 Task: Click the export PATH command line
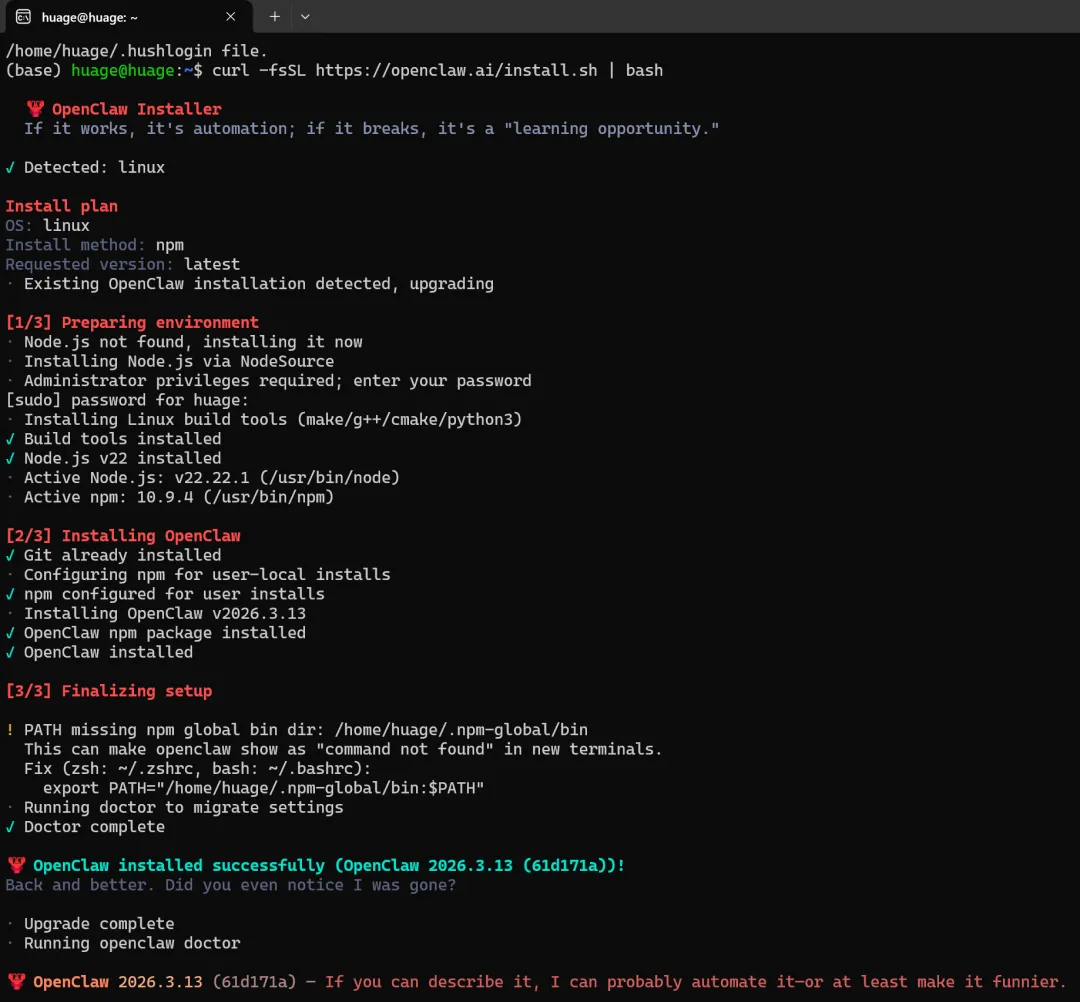click(264, 788)
